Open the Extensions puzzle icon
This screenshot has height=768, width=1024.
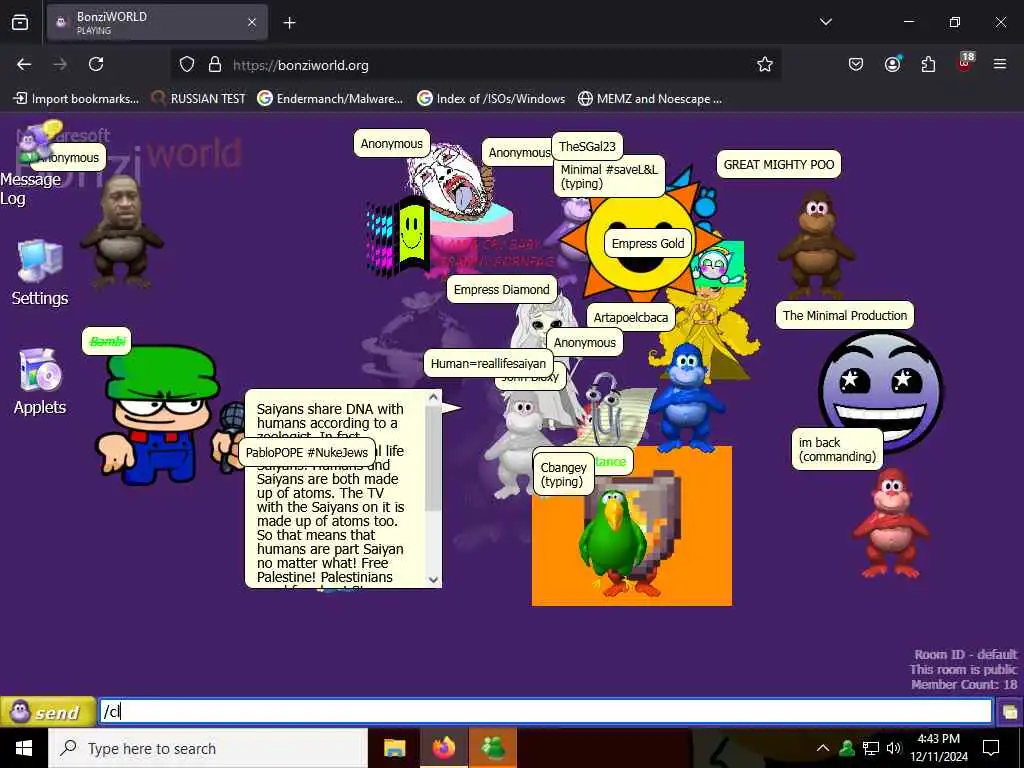point(928,64)
